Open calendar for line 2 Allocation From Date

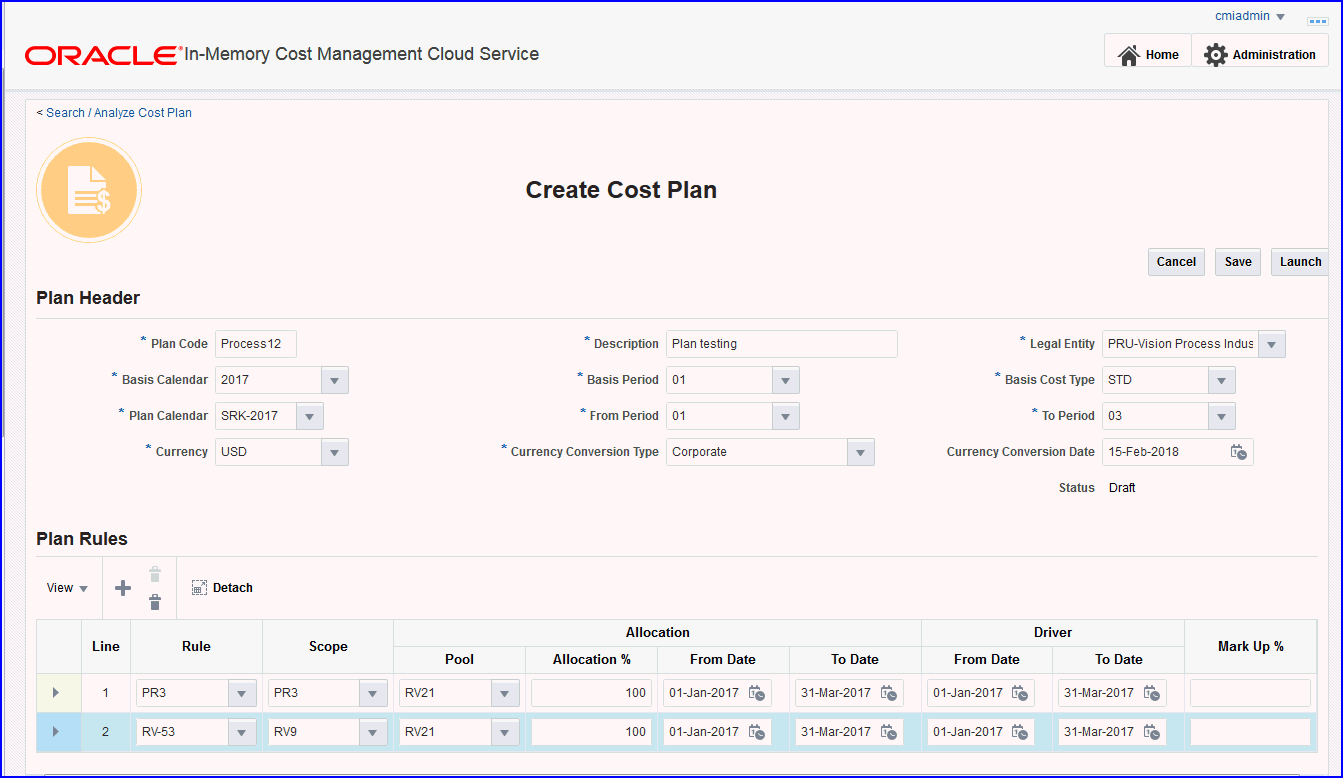pos(757,732)
